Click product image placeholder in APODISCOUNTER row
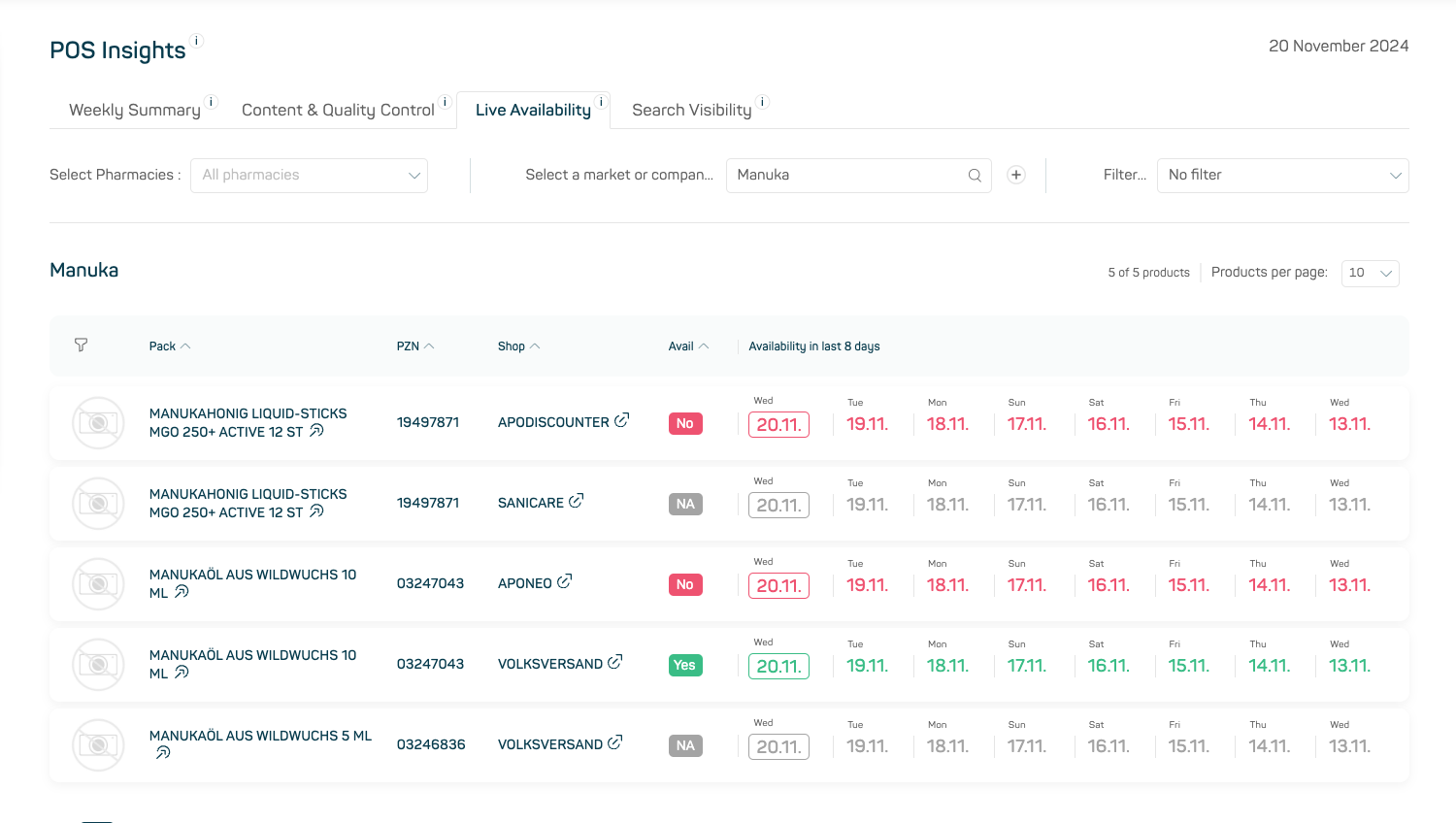The width and height of the screenshot is (1456, 823). pos(98,423)
